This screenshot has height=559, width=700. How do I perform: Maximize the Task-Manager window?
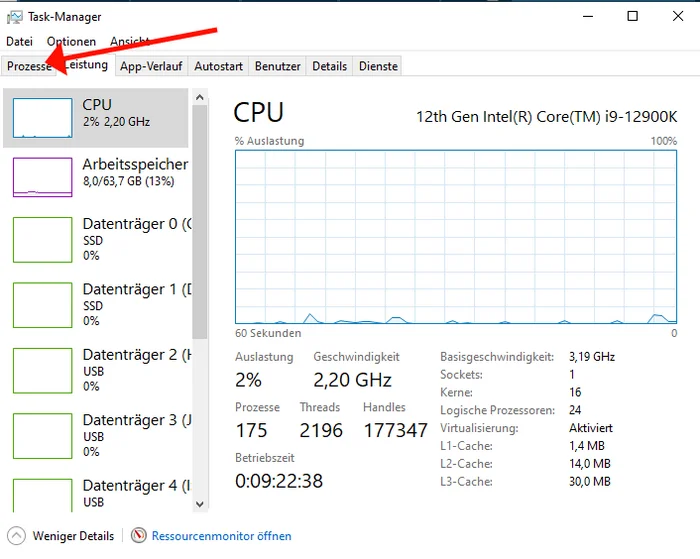pos(632,17)
